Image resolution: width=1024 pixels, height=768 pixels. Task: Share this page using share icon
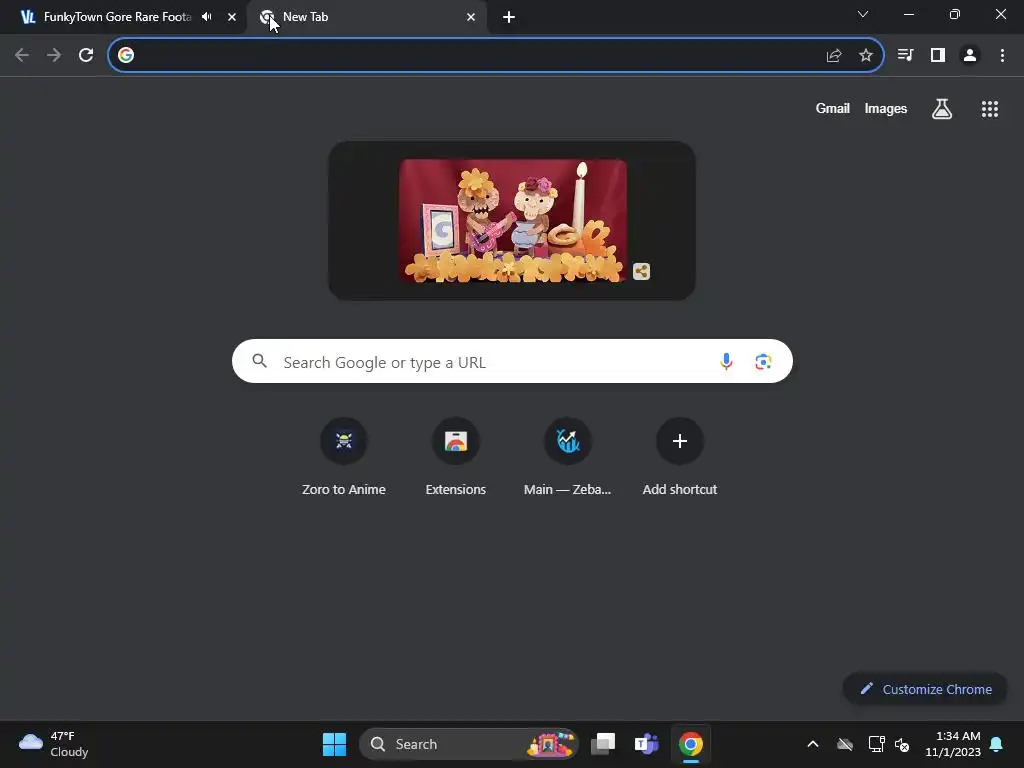pyautogui.click(x=834, y=56)
